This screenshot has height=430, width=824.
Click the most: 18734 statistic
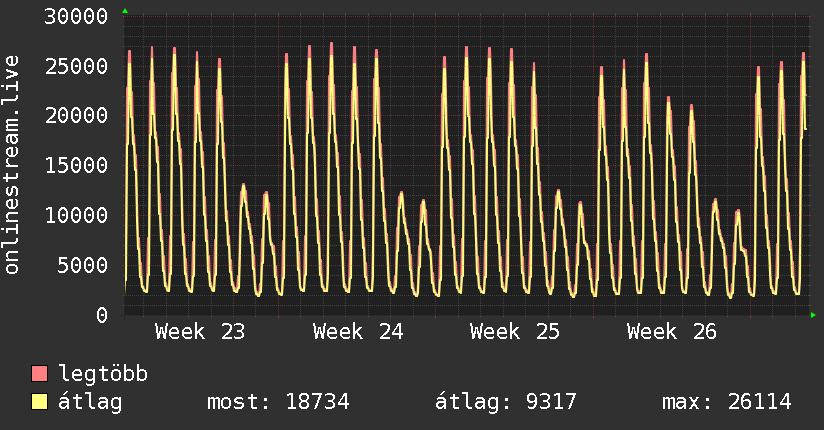(279, 402)
